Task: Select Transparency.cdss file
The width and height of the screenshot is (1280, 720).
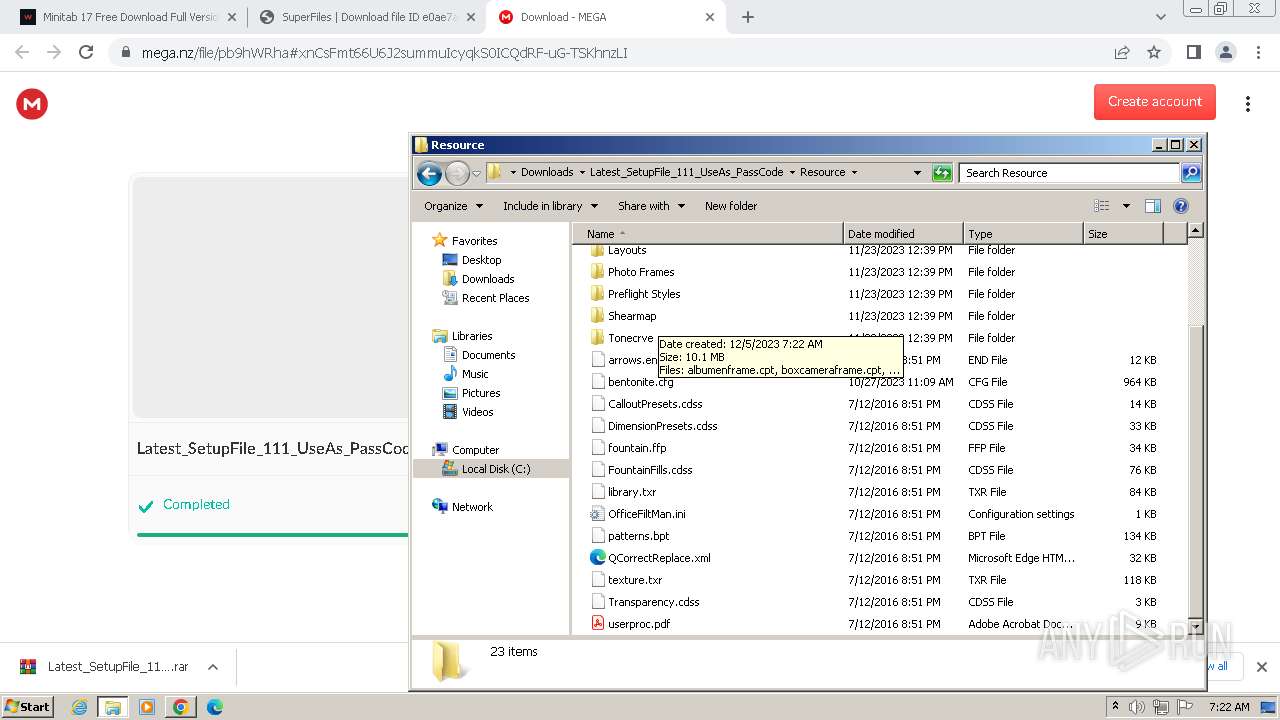Action: pyautogui.click(x=653, y=602)
